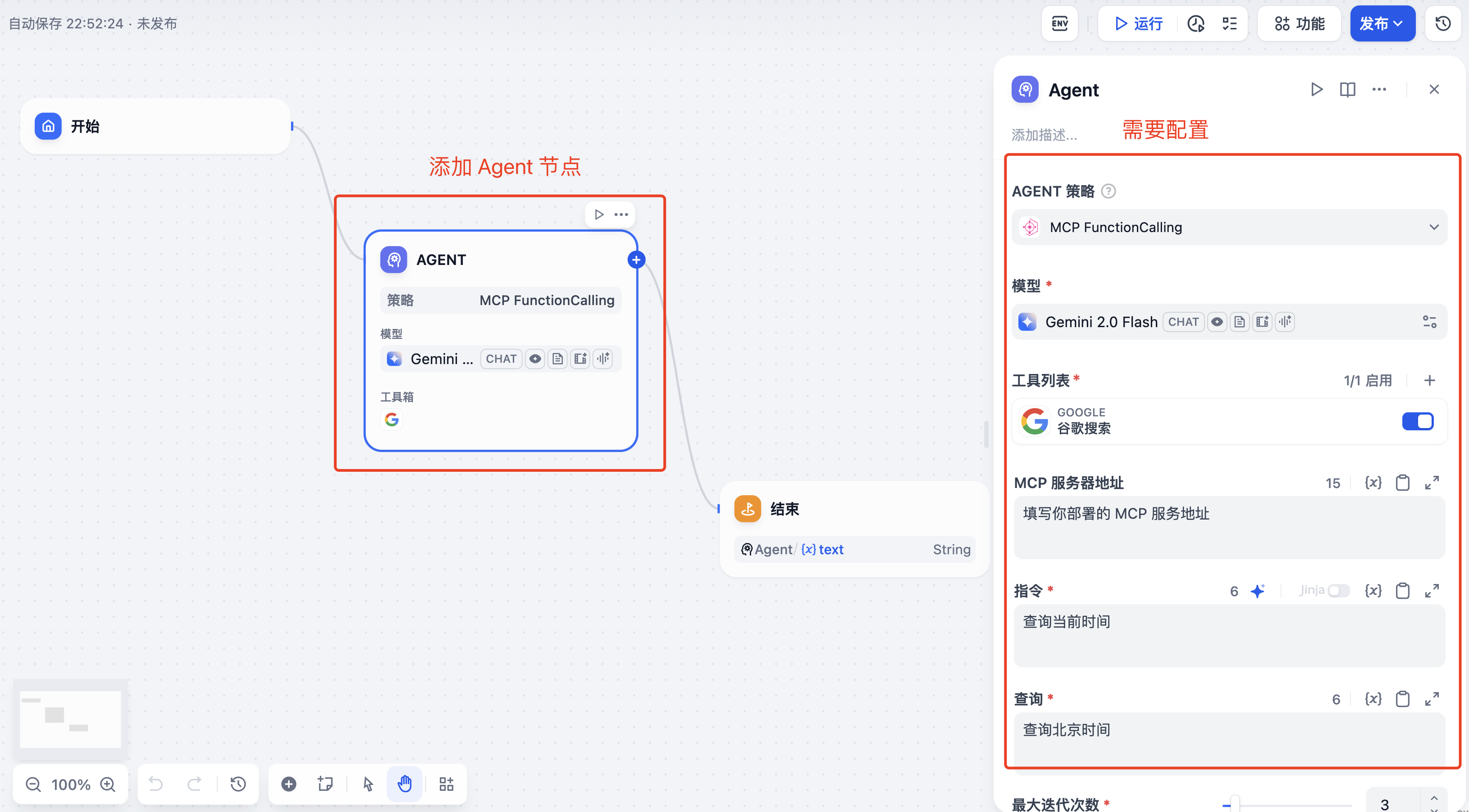Open the ENV environment variables icon
The width and height of the screenshot is (1469, 812).
pos(1059,23)
